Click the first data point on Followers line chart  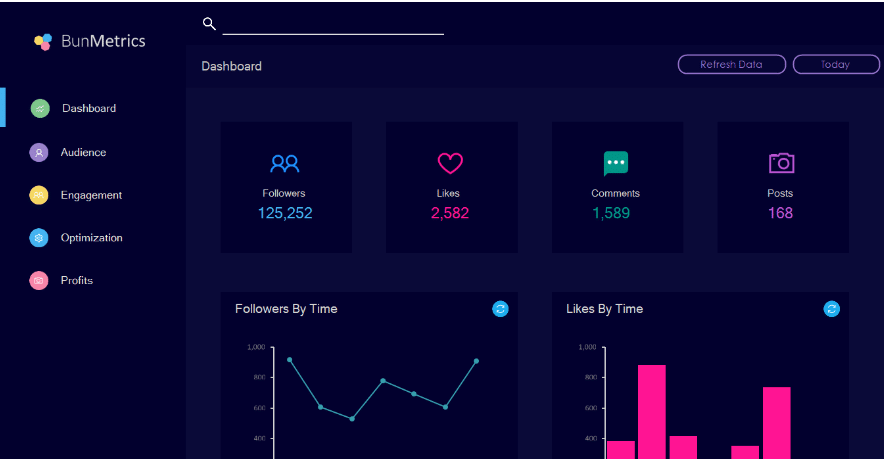(289, 360)
